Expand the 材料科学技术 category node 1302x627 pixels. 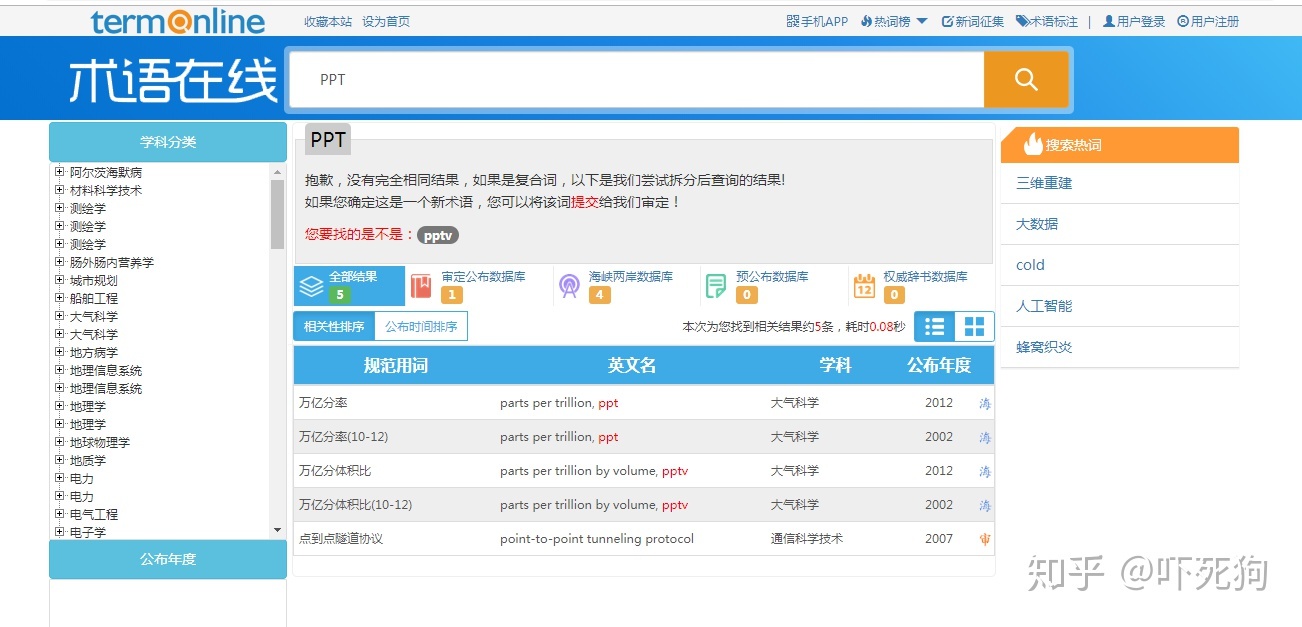tap(59, 190)
